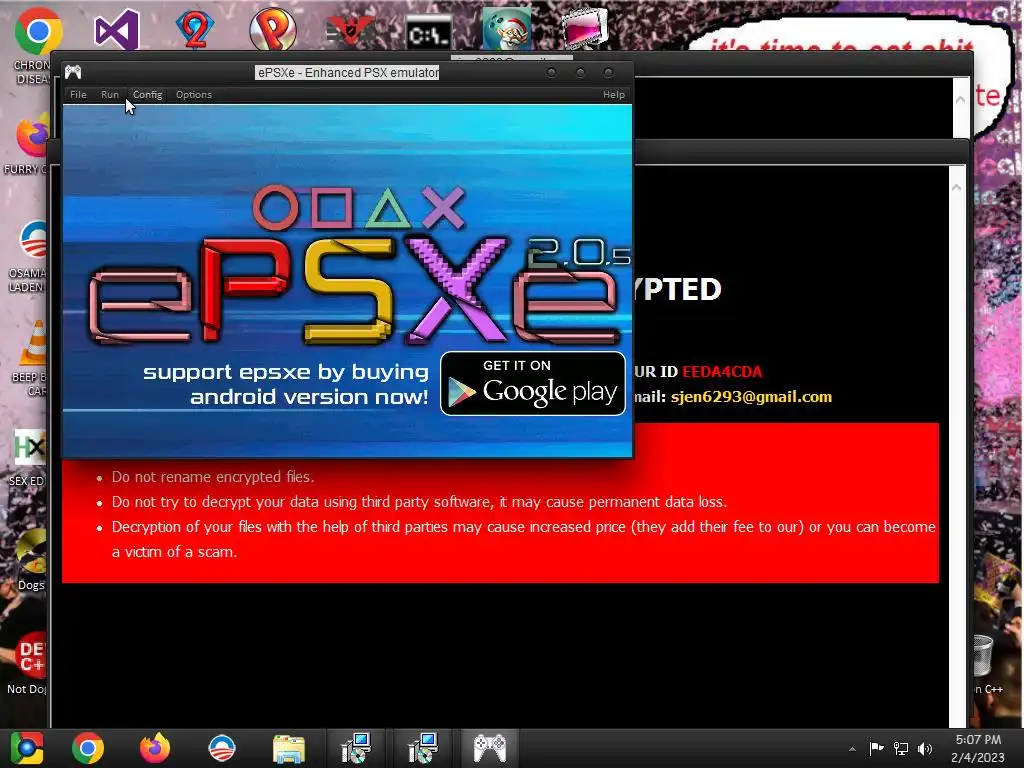The image size is (1024, 768).
Task: Click the ePSXe gamepad title bar icon
Action: click(x=73, y=72)
